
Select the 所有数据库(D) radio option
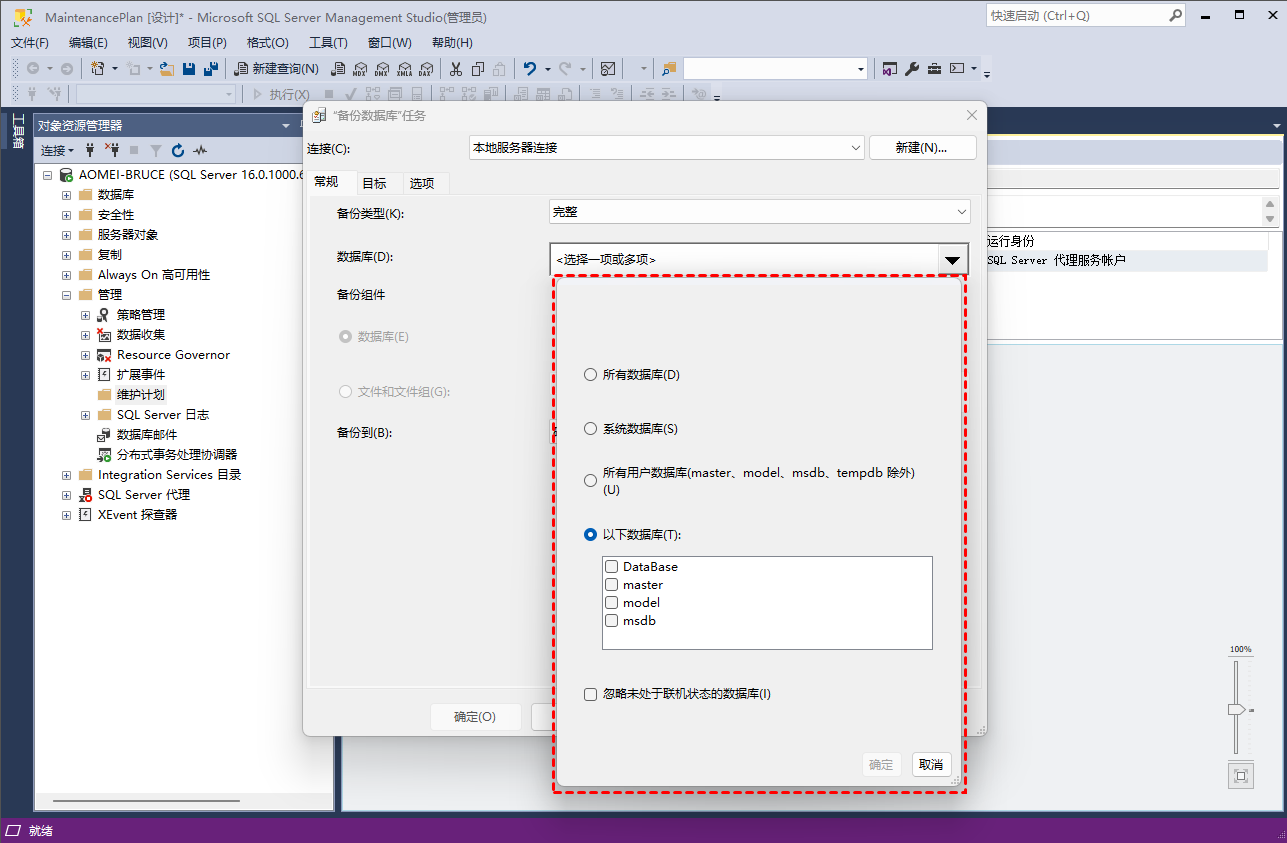point(590,375)
